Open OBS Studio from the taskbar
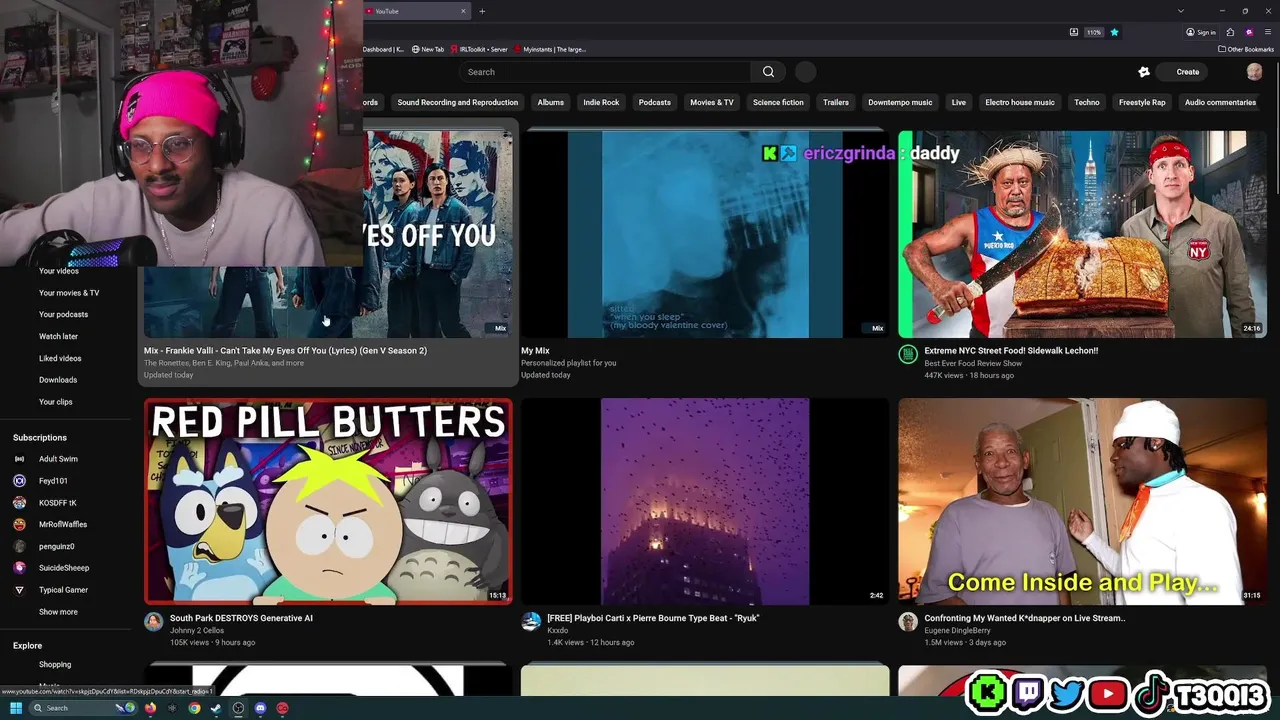This screenshot has height=720, width=1280. [x=238, y=708]
